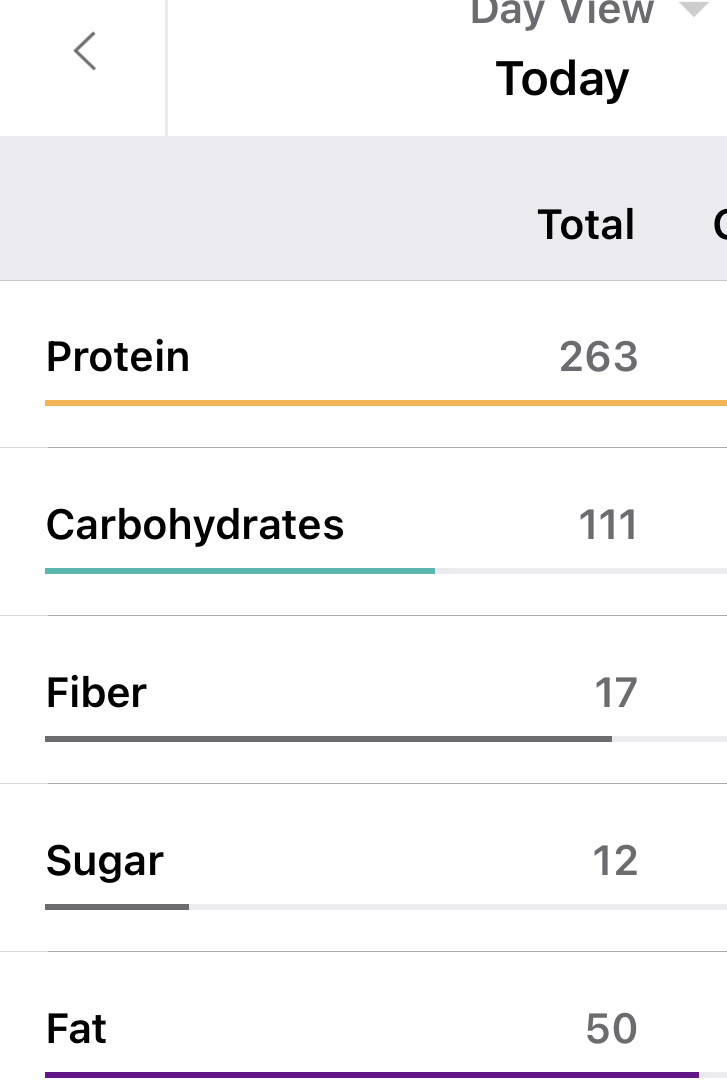Open the Fat row label

pyautogui.click(x=76, y=1029)
